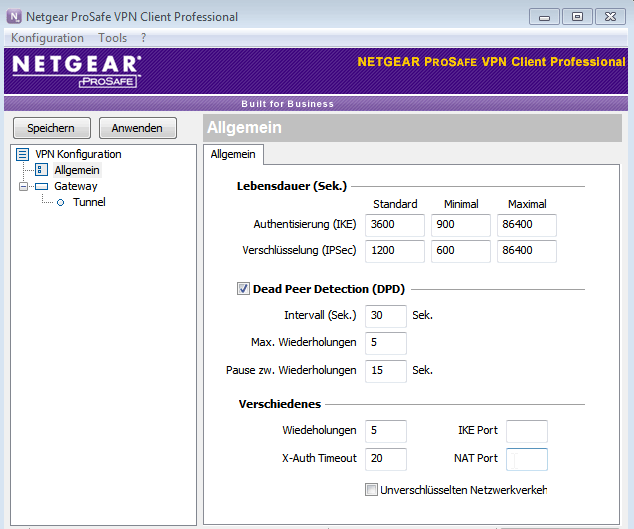Select Allgemein in the tree
This screenshot has width=634, height=529.
coord(77,170)
